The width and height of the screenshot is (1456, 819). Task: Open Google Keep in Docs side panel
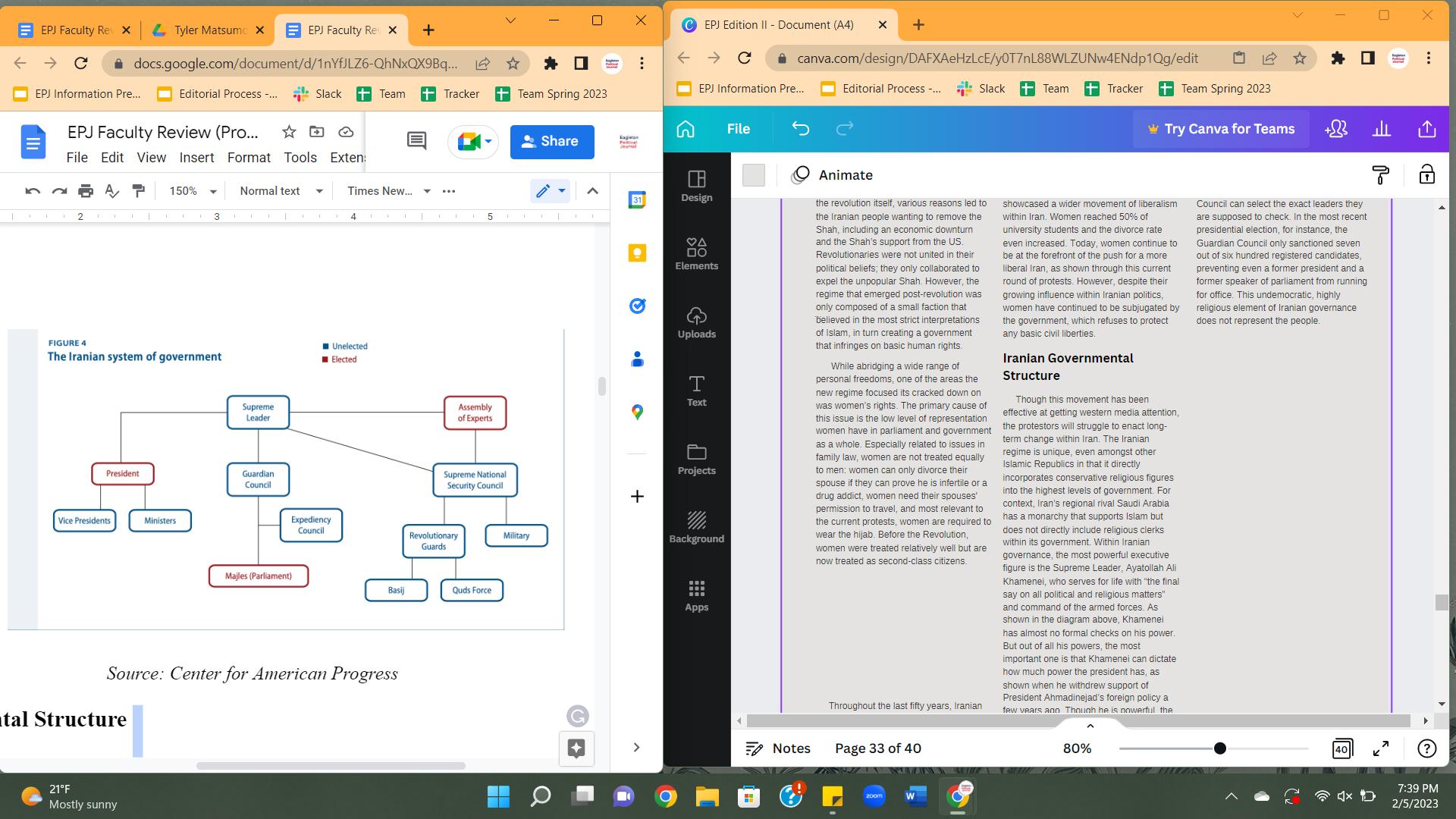637,253
